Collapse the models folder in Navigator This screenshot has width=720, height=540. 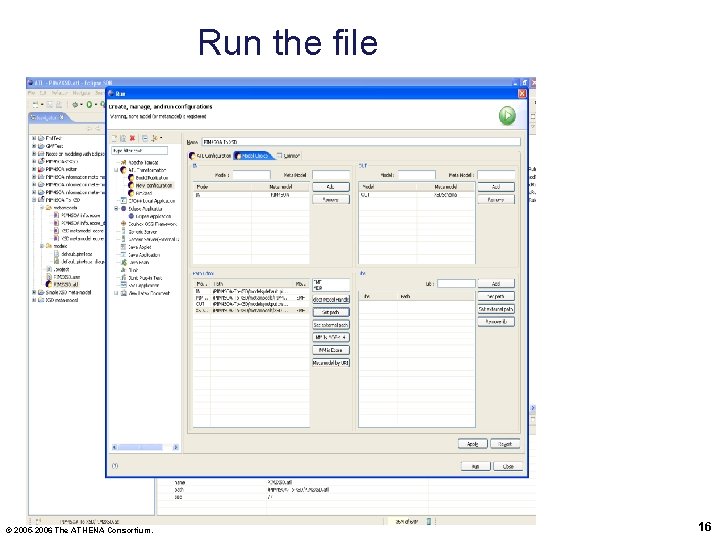[x=42, y=246]
